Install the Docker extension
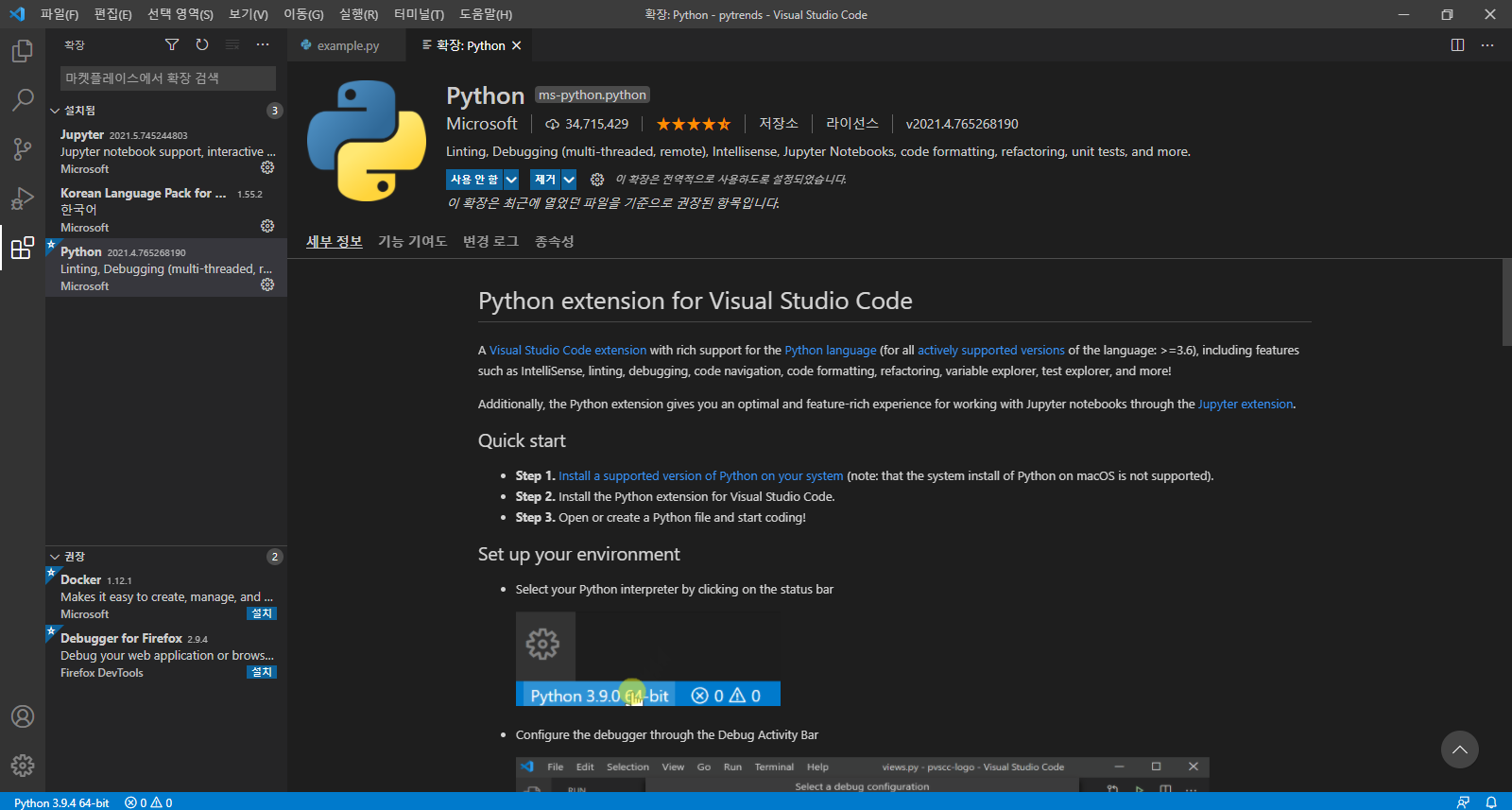This screenshot has width=1512, height=810. [262, 613]
